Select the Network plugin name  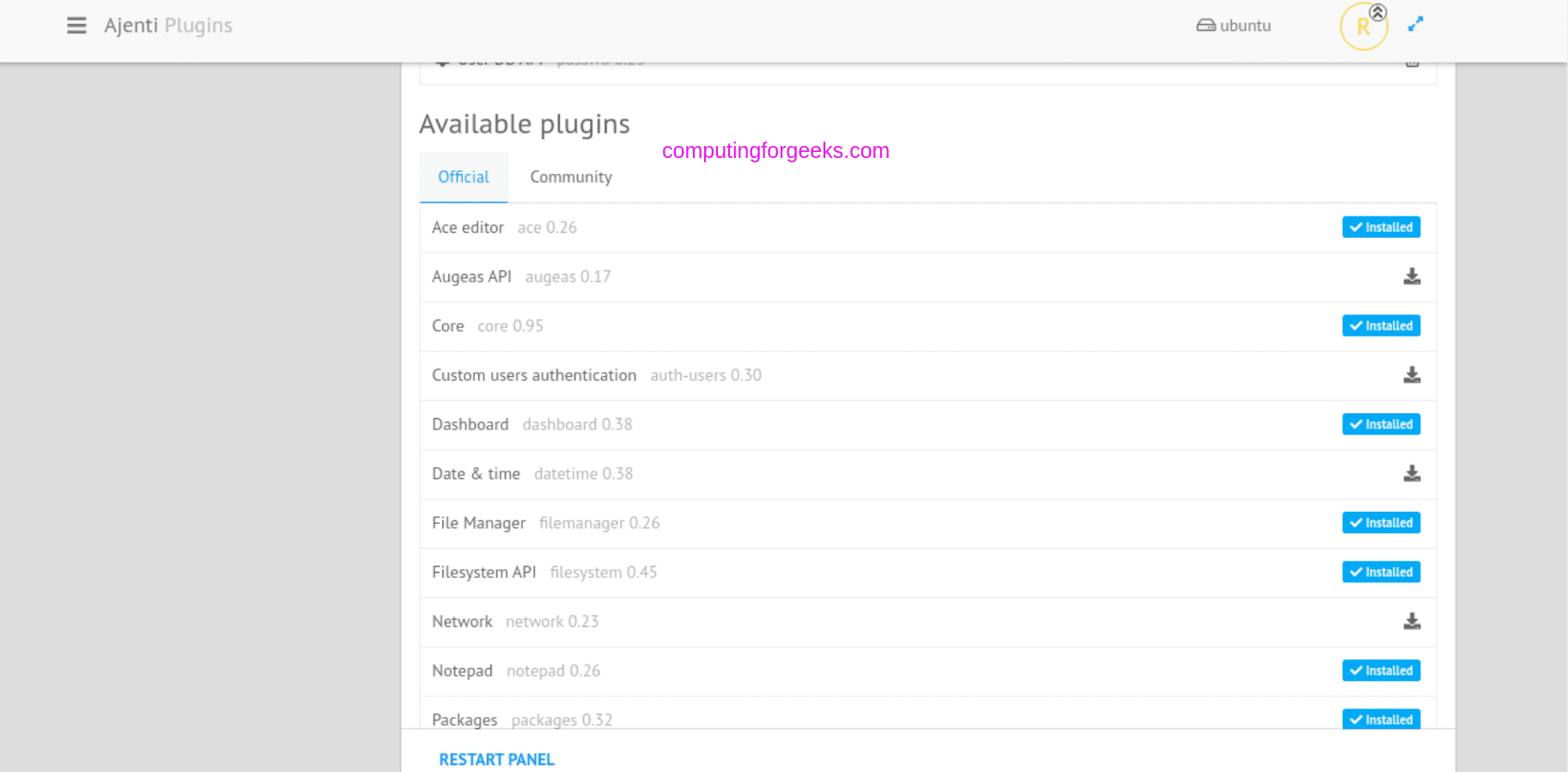pyautogui.click(x=462, y=622)
